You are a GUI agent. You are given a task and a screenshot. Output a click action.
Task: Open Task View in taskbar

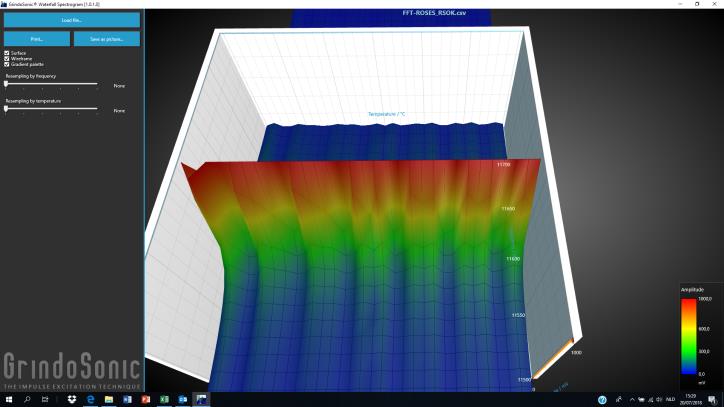(x=45, y=399)
